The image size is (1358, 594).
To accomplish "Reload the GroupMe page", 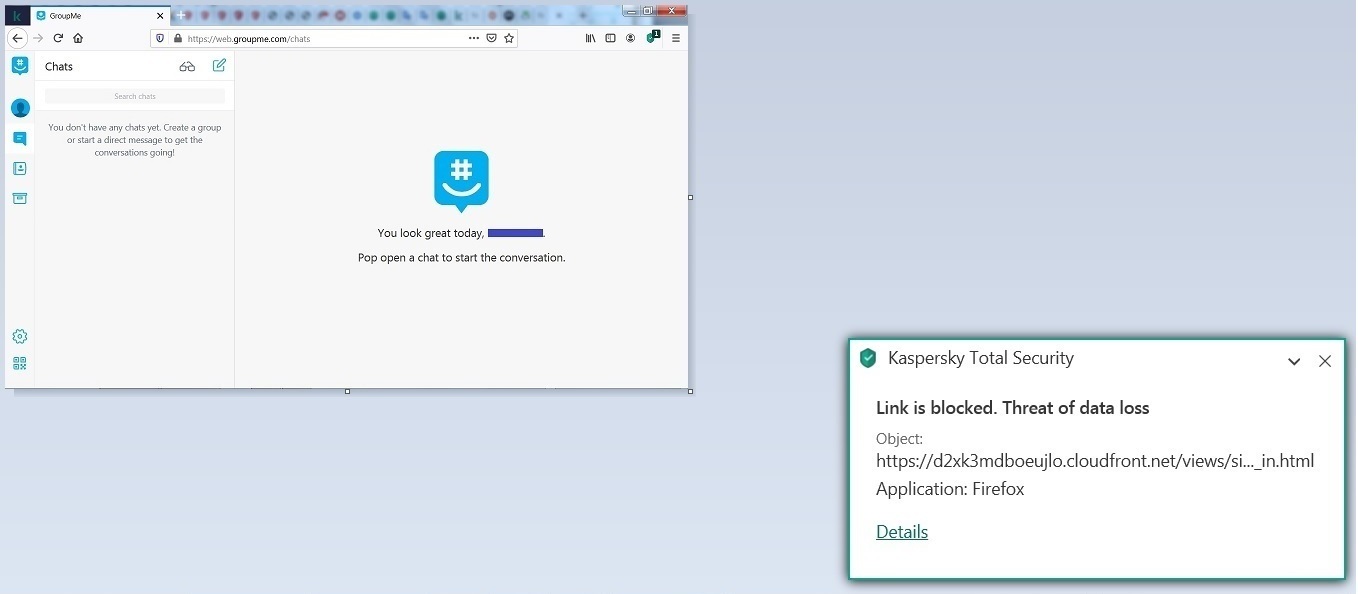I will click(x=58, y=38).
